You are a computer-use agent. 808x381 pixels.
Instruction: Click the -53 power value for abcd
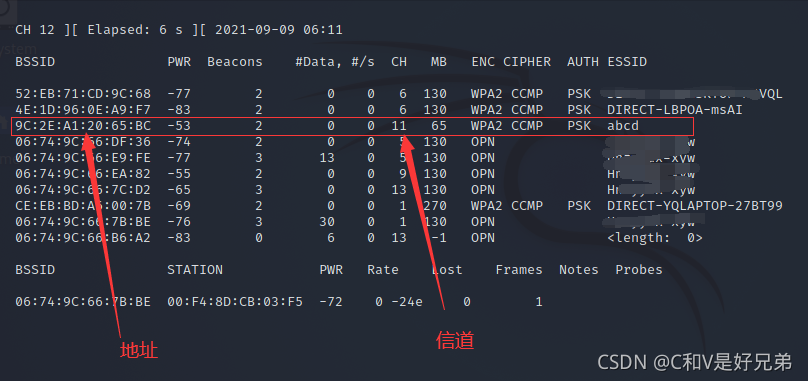coord(179,126)
